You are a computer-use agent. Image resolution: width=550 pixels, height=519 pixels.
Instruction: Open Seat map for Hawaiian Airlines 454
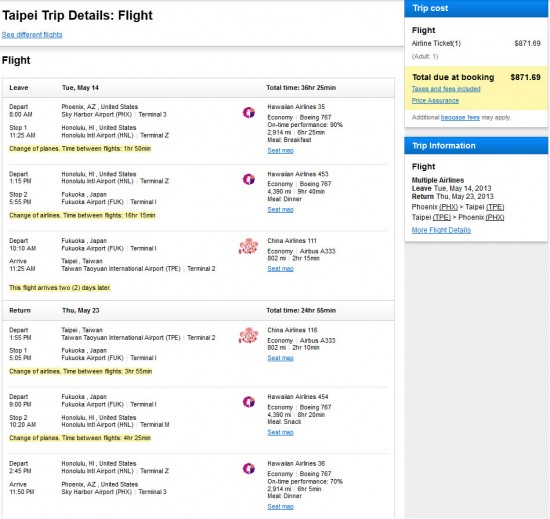(x=280, y=432)
